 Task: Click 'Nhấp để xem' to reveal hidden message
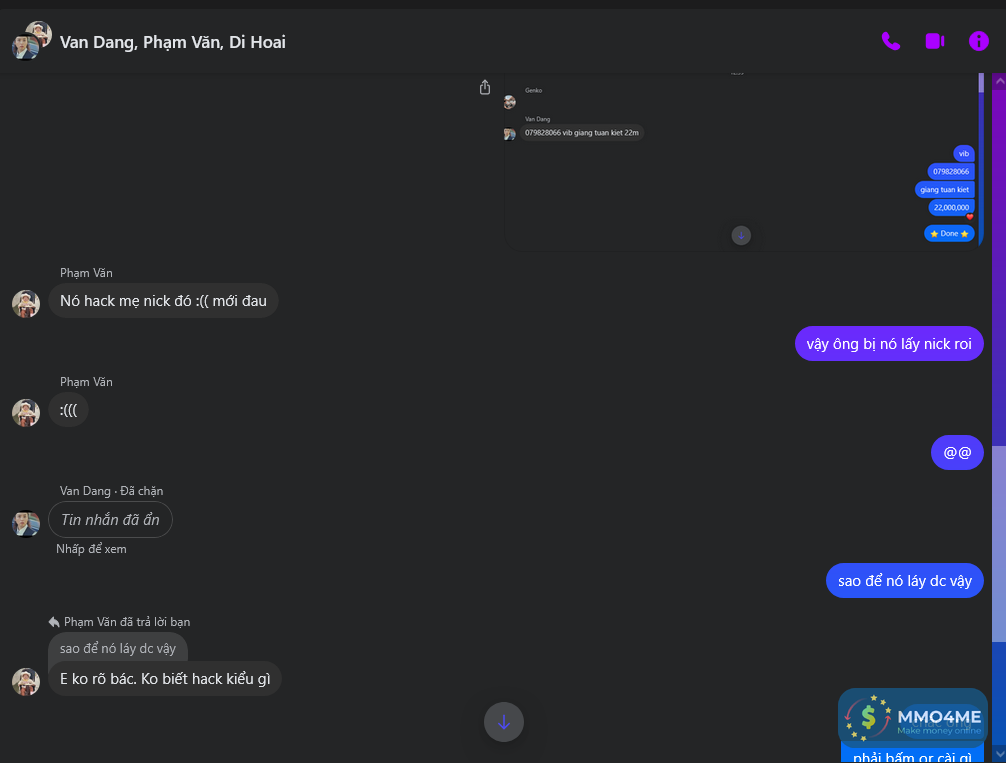91,549
